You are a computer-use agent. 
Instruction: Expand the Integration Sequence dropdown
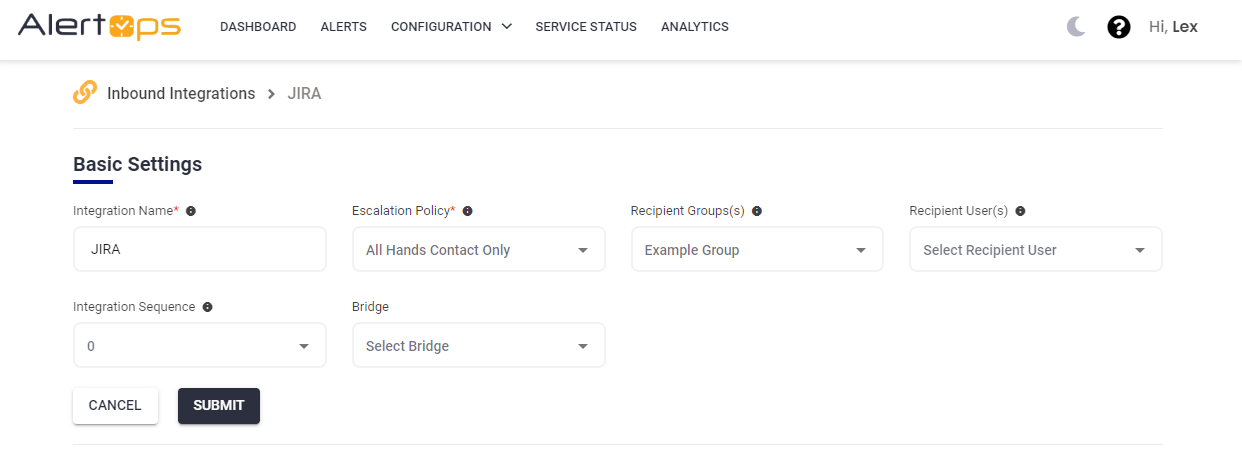199,346
